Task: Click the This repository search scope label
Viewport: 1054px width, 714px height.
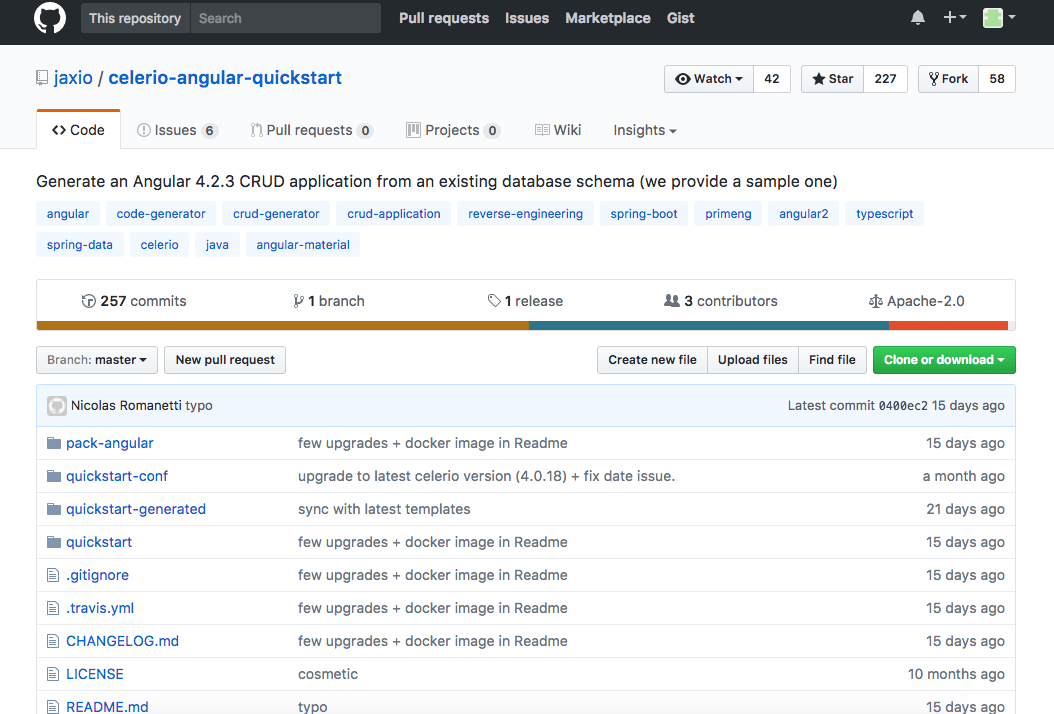Action: point(135,18)
